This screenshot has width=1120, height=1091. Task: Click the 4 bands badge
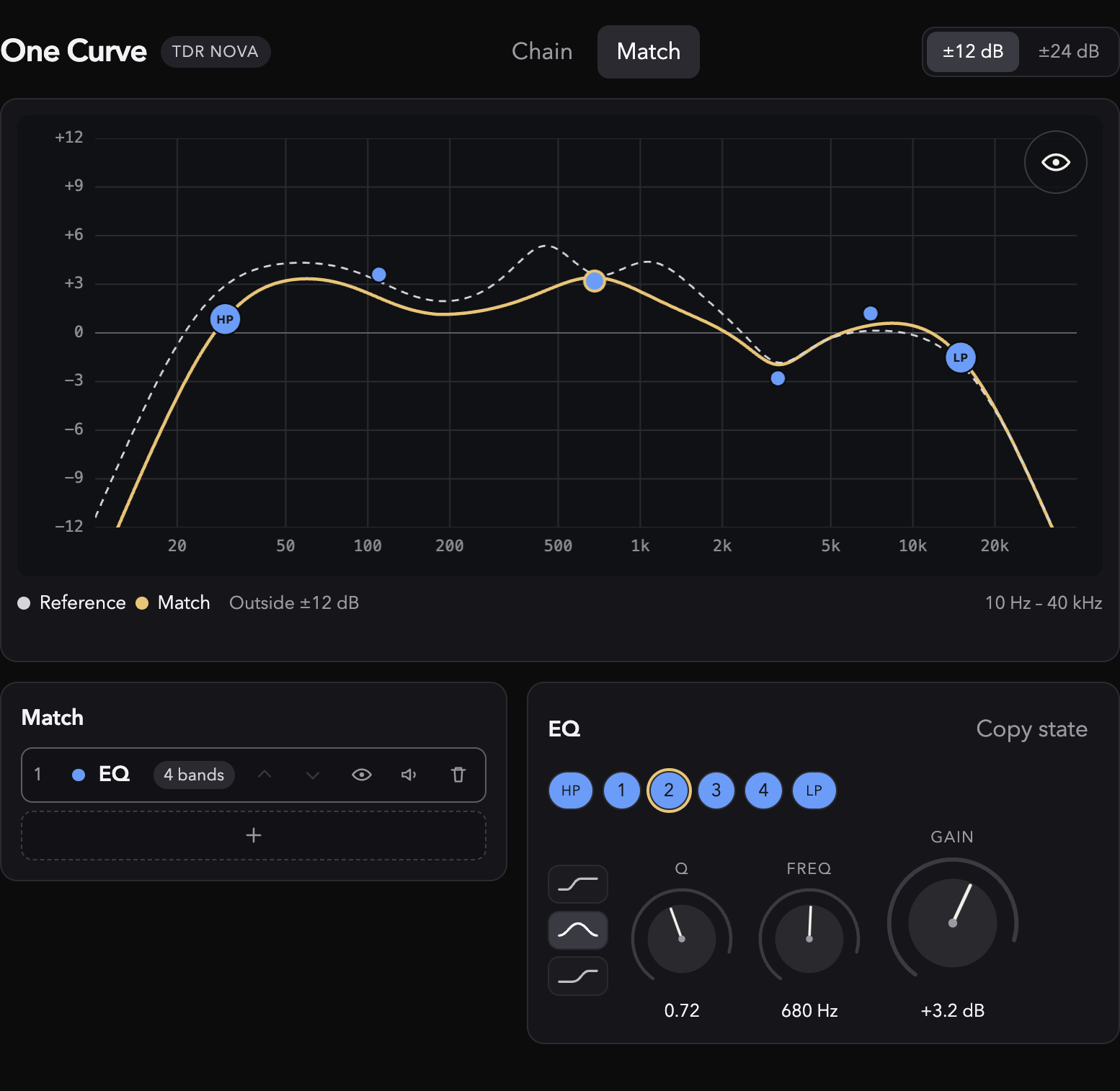[194, 775]
